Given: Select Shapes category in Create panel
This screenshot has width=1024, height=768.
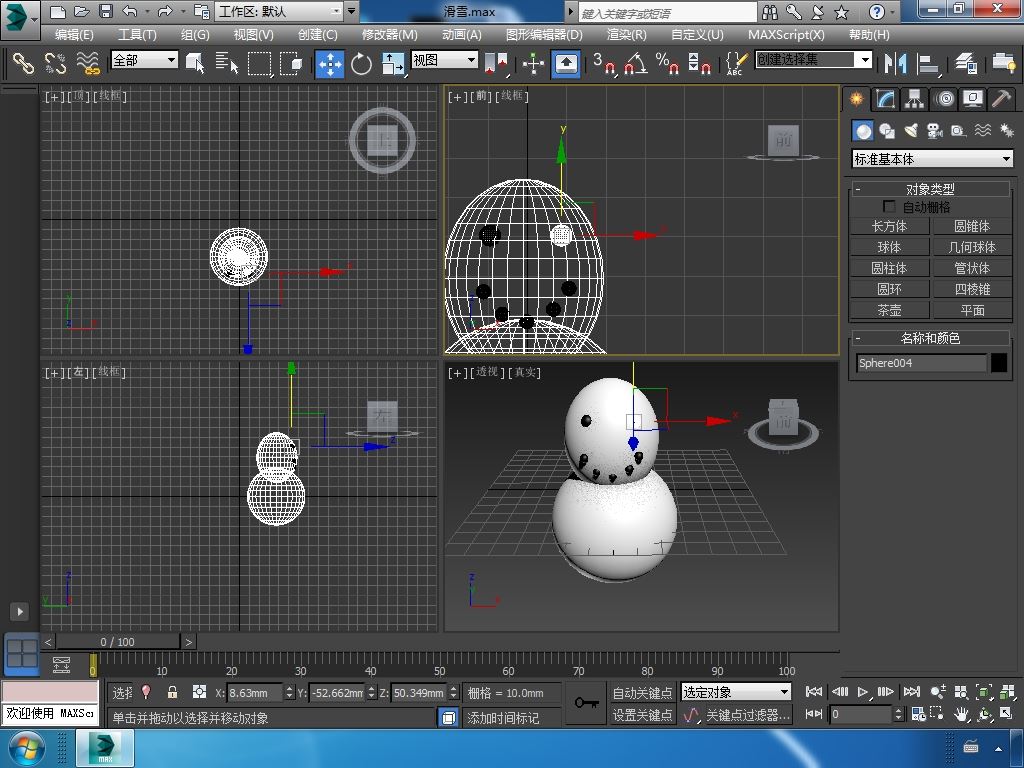Looking at the screenshot, I should [887, 131].
